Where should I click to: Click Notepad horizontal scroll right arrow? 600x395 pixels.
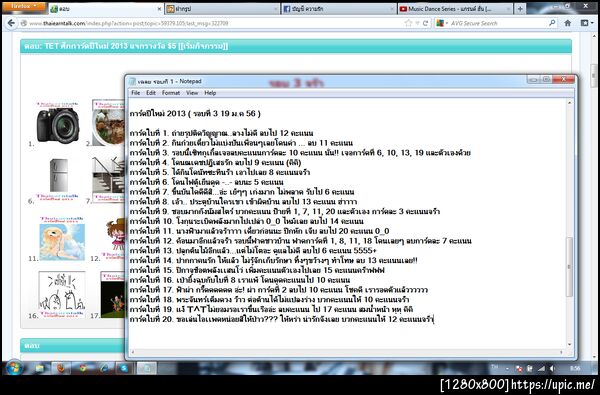click(x=562, y=352)
